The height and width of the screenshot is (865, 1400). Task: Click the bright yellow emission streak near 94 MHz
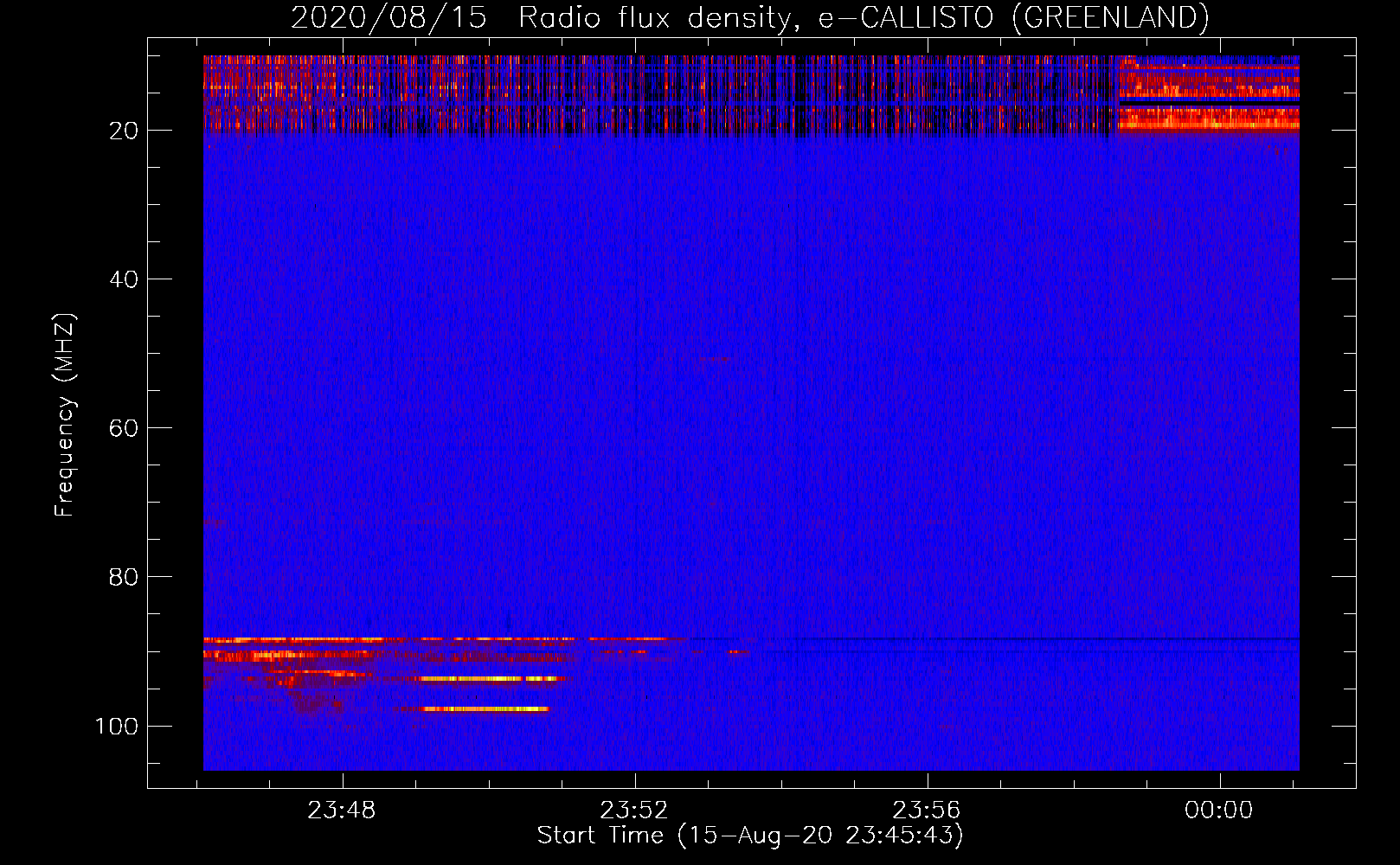click(491, 679)
